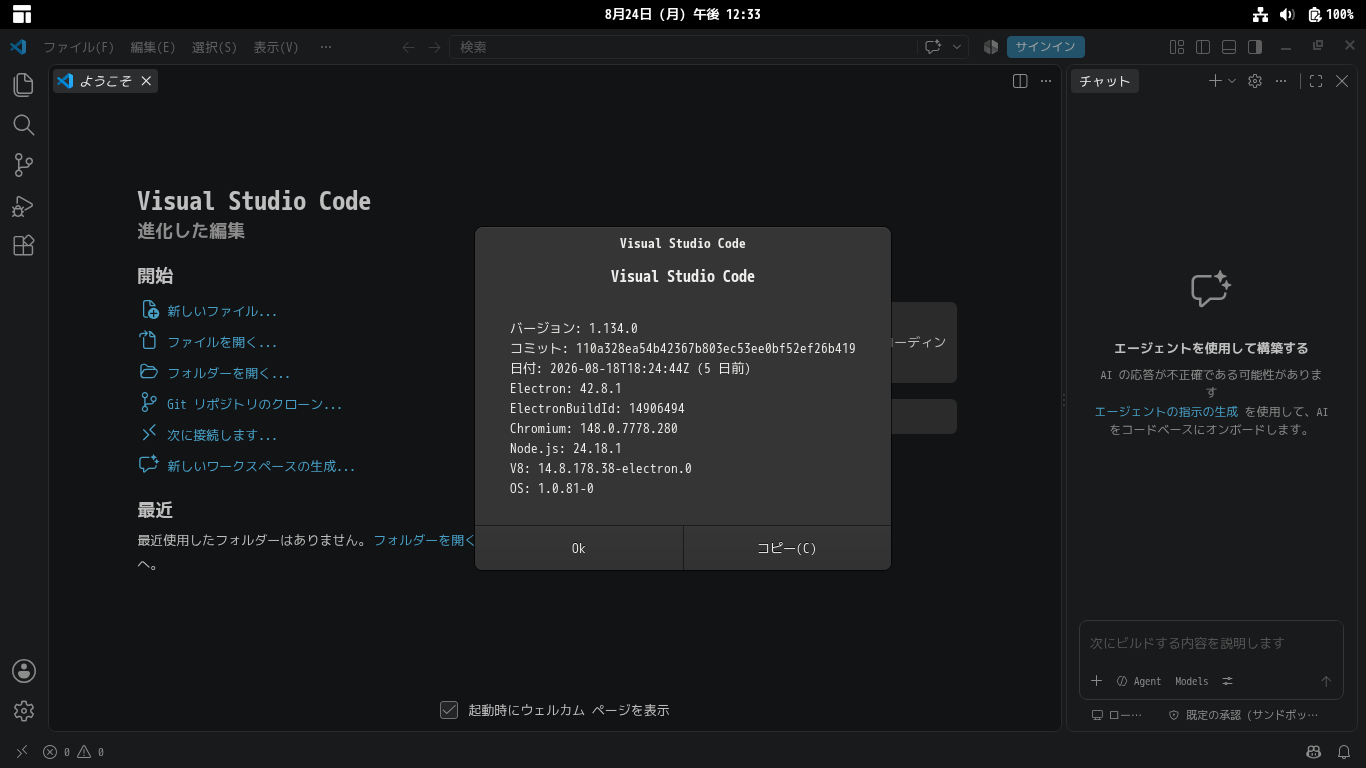Open the editor's more actions menu
Screen dimensions: 1366x768
pyautogui.click(x=1046, y=81)
